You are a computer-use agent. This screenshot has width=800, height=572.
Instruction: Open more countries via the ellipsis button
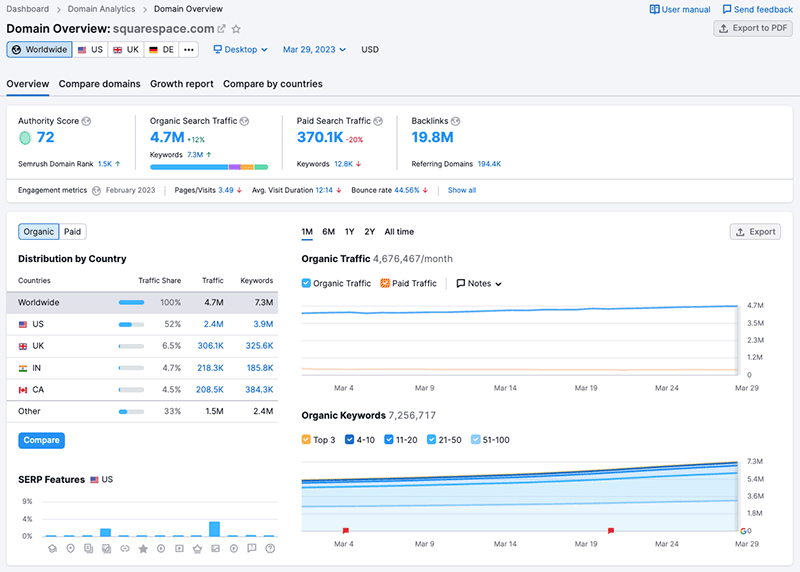coord(189,49)
